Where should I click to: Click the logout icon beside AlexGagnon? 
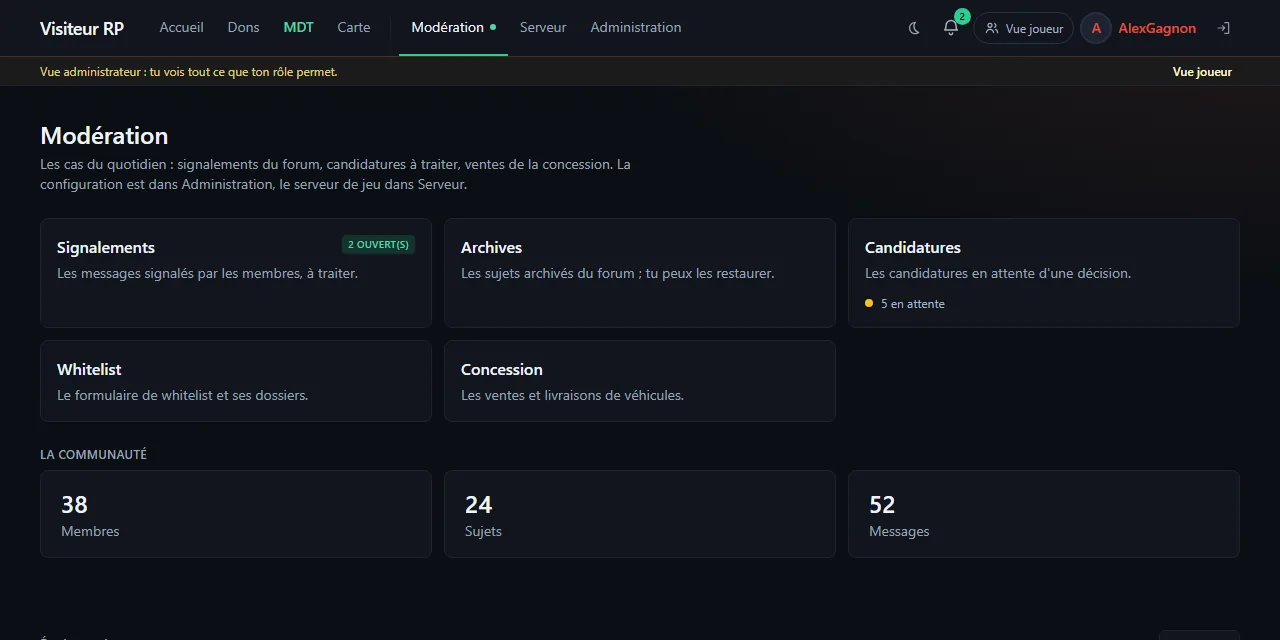1223,28
